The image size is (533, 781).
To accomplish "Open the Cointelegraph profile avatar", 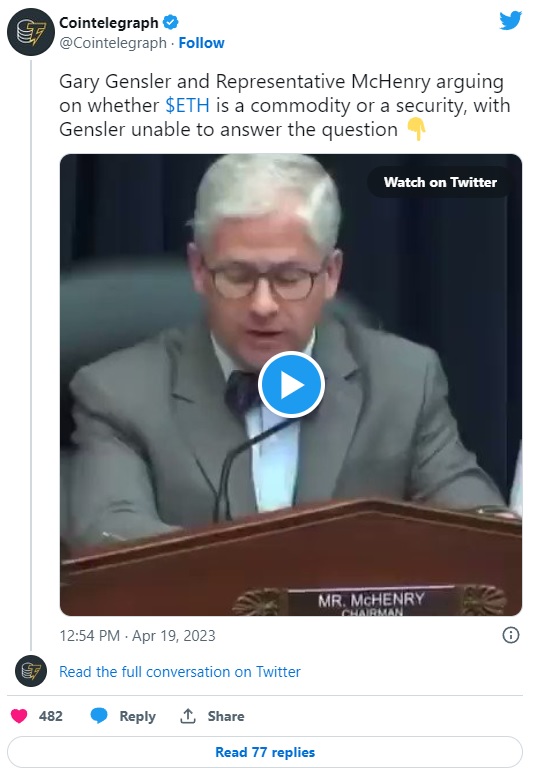I will tap(30, 32).
